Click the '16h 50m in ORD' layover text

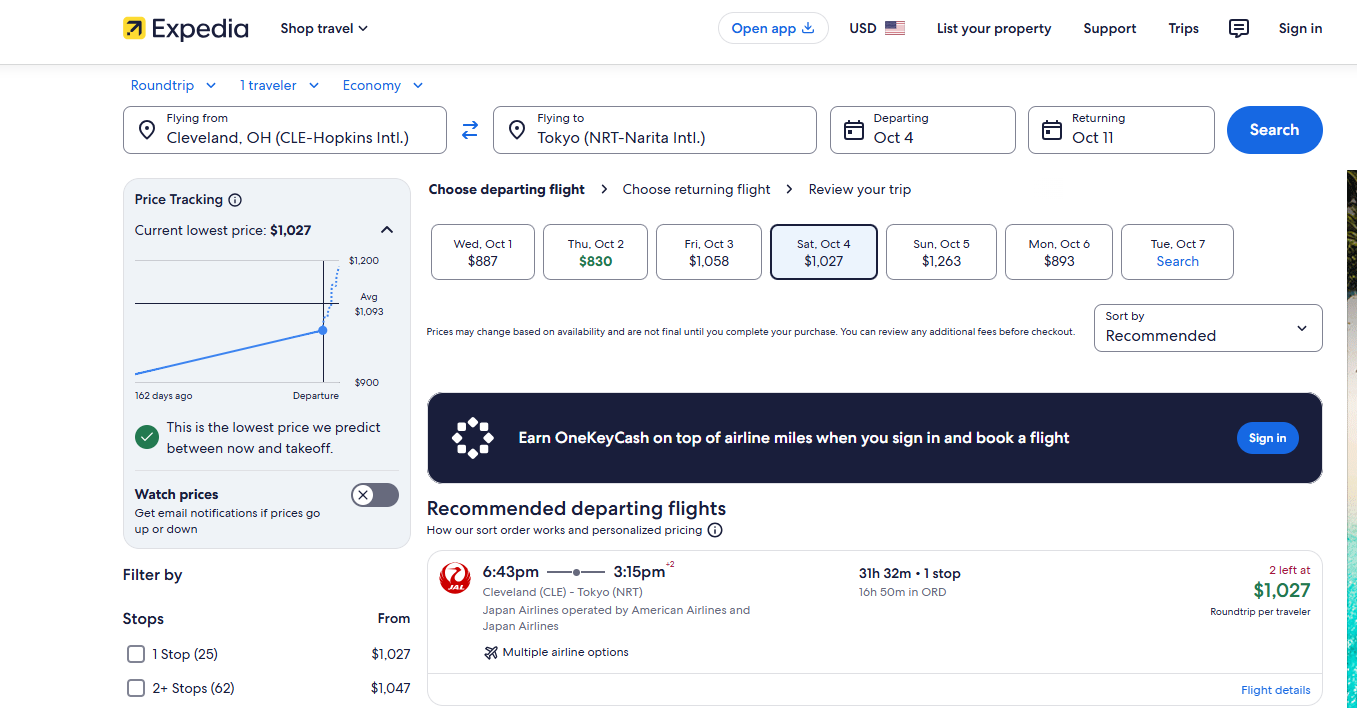[903, 592]
